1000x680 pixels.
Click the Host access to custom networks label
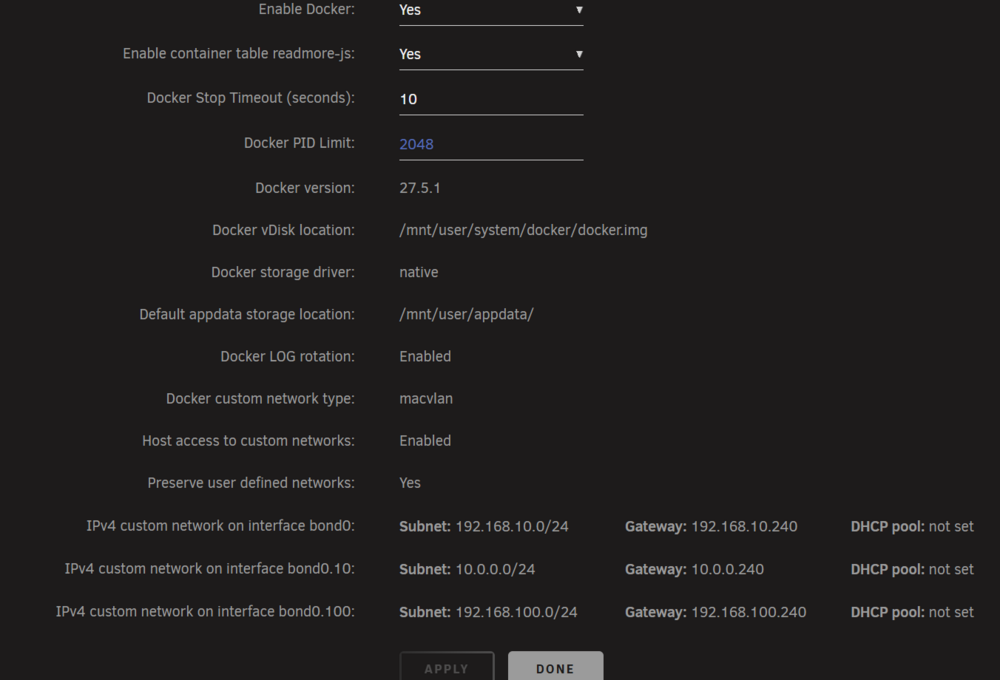tap(248, 441)
